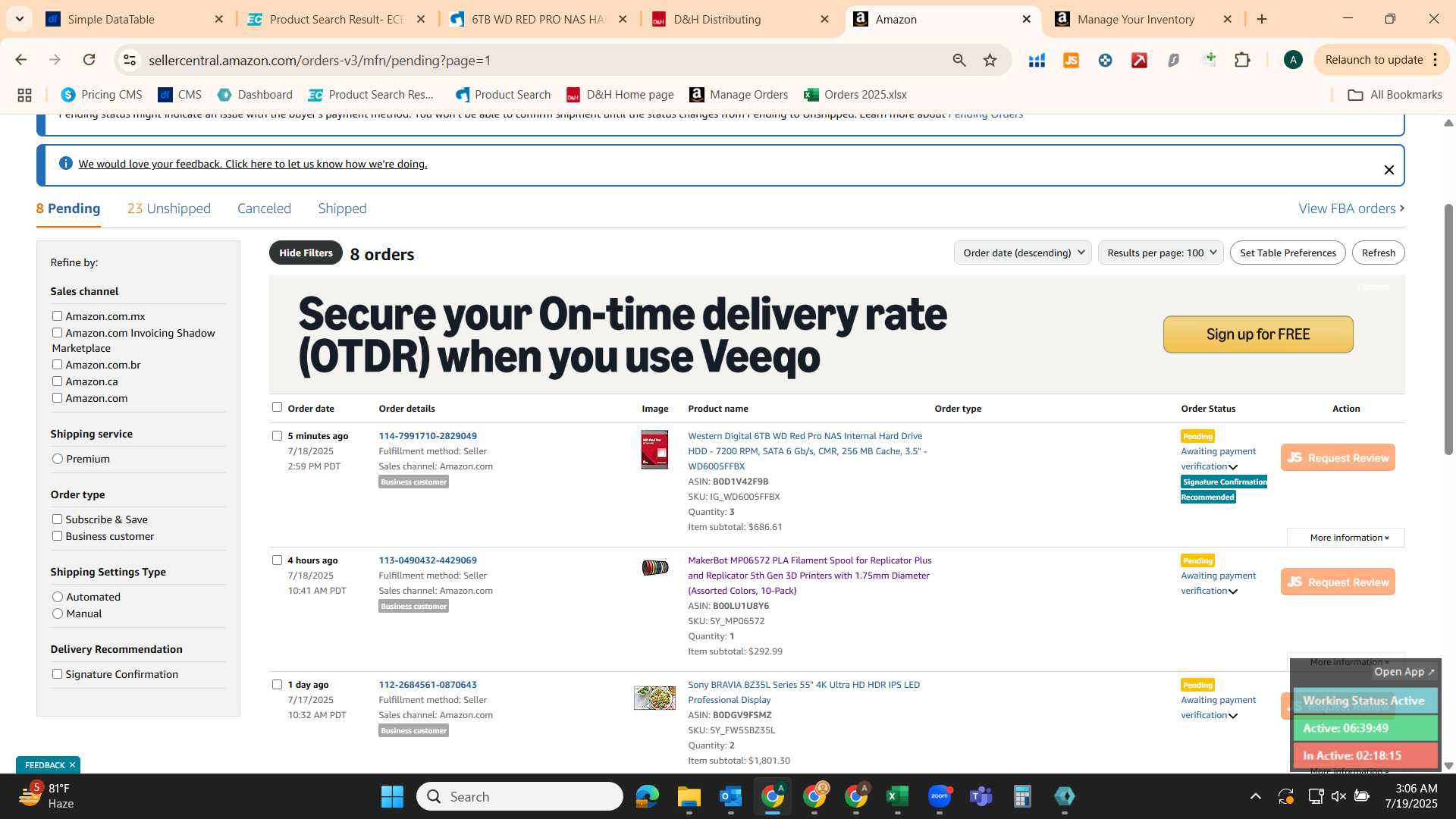
Task: Open the View FBA orders link
Action: click(1351, 209)
